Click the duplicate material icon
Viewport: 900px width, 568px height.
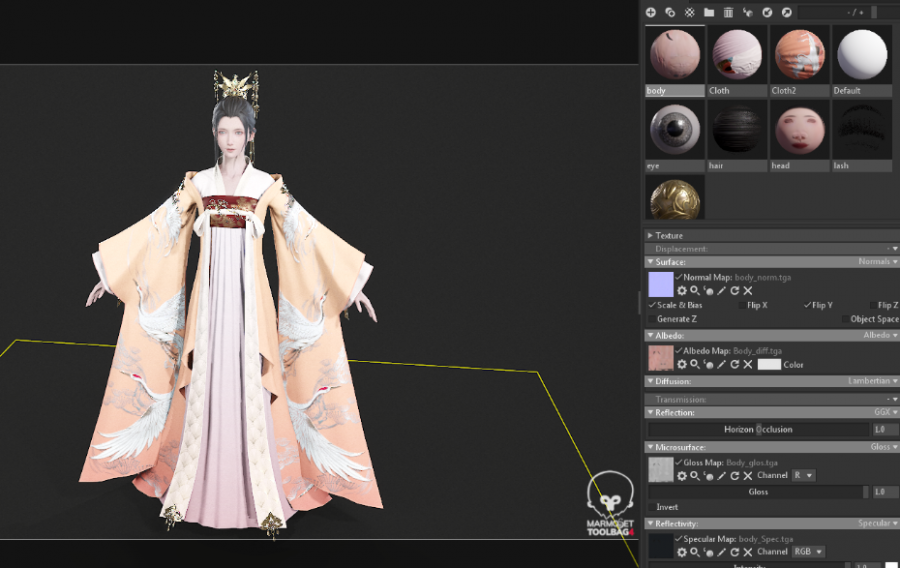click(670, 12)
